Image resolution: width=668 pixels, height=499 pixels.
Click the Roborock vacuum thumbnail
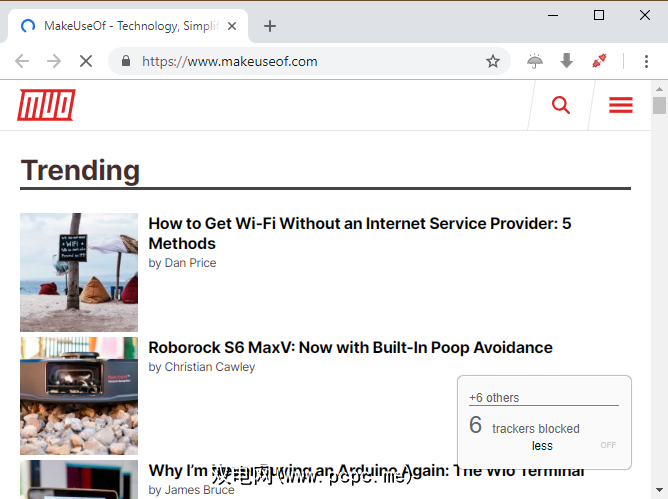(x=79, y=396)
